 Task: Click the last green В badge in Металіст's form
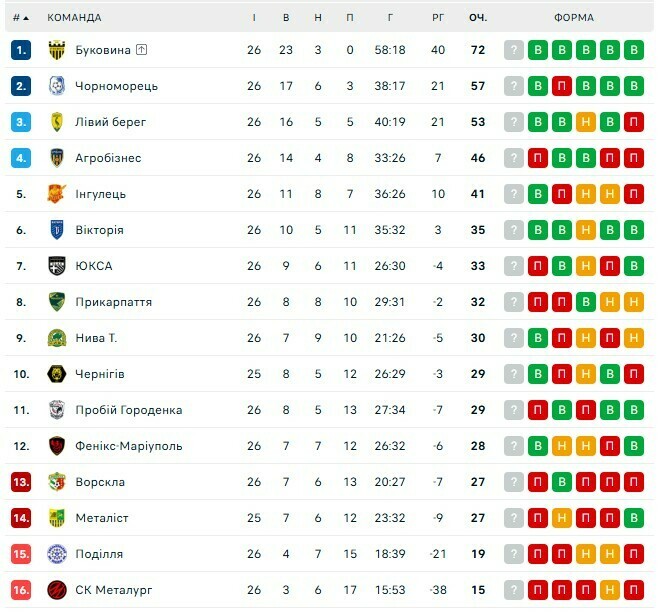click(x=634, y=518)
